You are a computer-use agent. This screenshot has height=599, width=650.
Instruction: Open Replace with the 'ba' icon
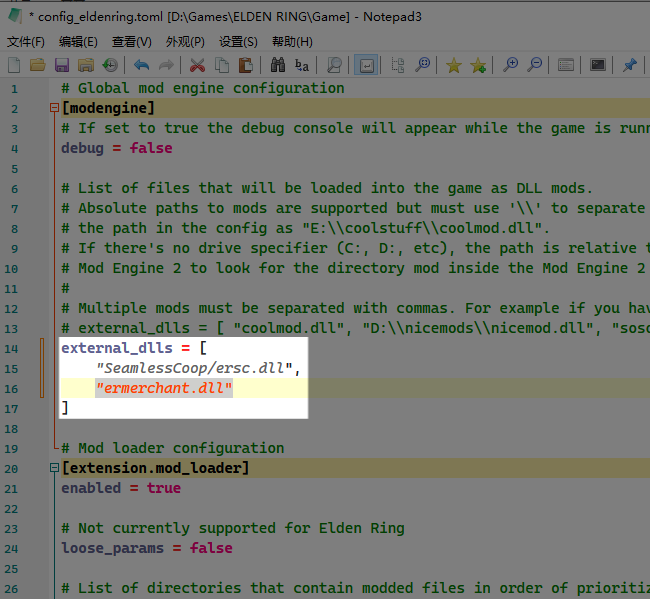(x=302, y=65)
